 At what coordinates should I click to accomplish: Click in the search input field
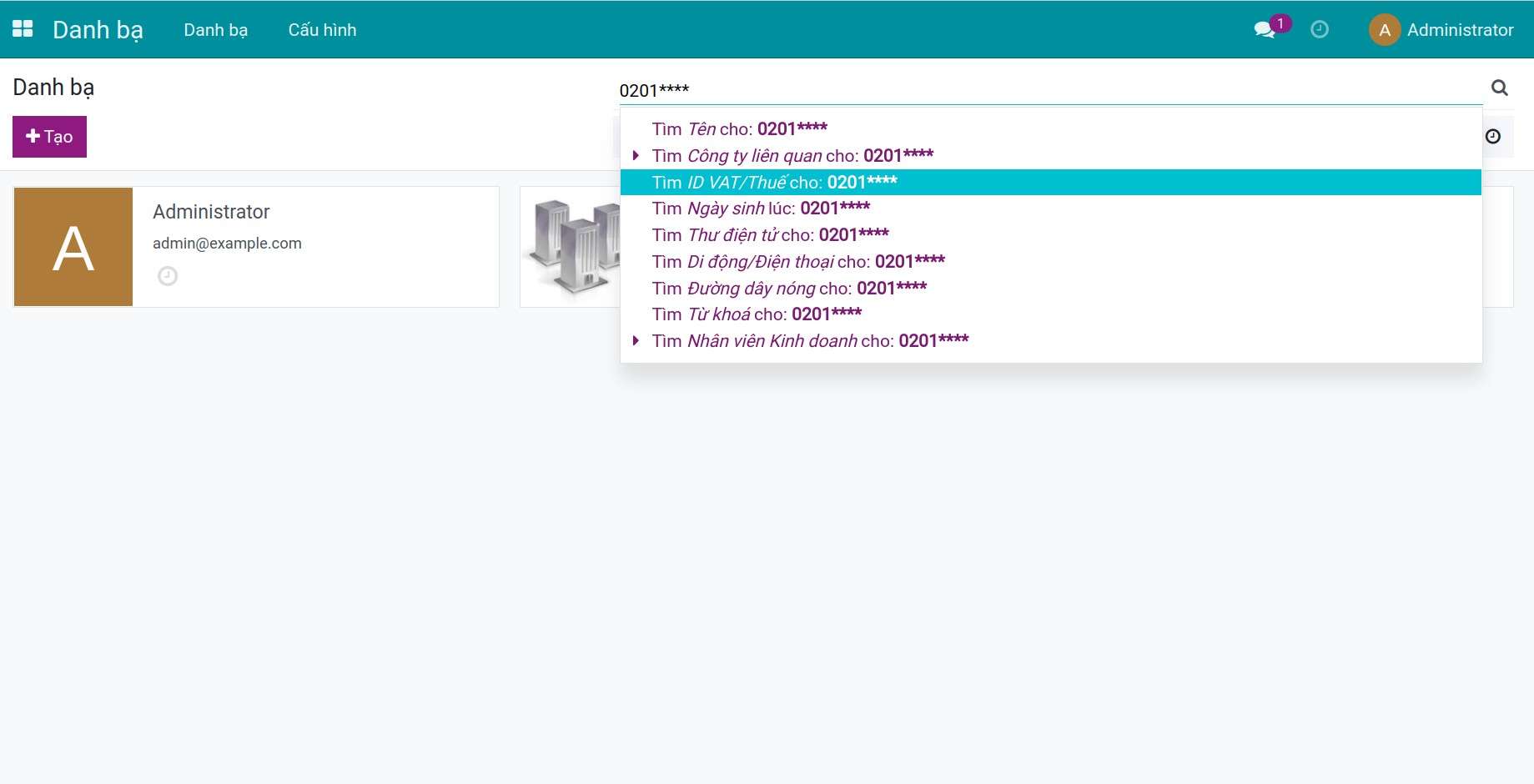tap(1043, 90)
